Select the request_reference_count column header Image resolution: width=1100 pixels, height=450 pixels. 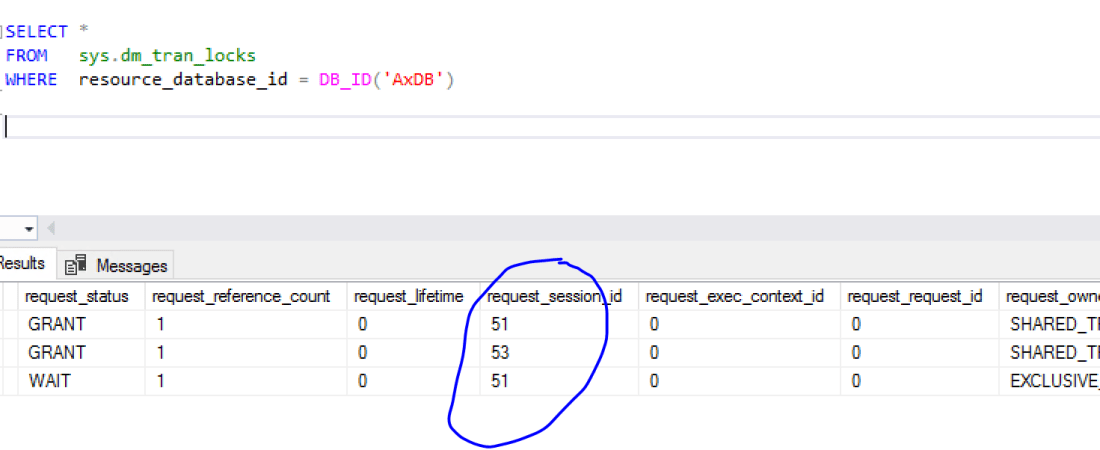(x=240, y=296)
